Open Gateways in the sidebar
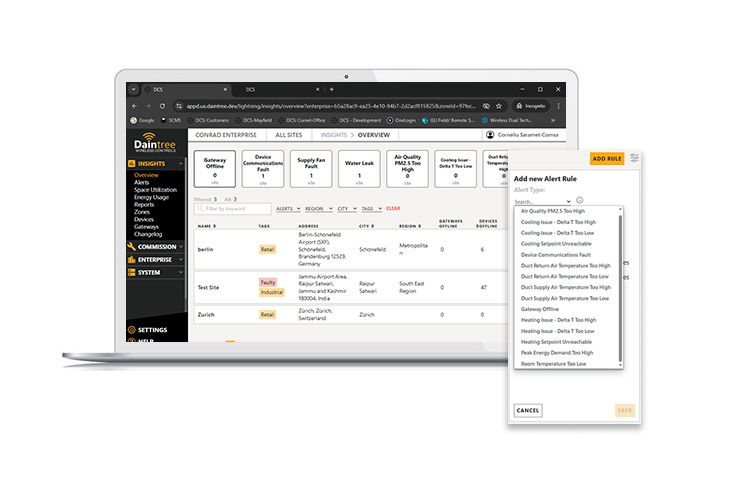The height and width of the screenshot is (500, 750). [146, 227]
